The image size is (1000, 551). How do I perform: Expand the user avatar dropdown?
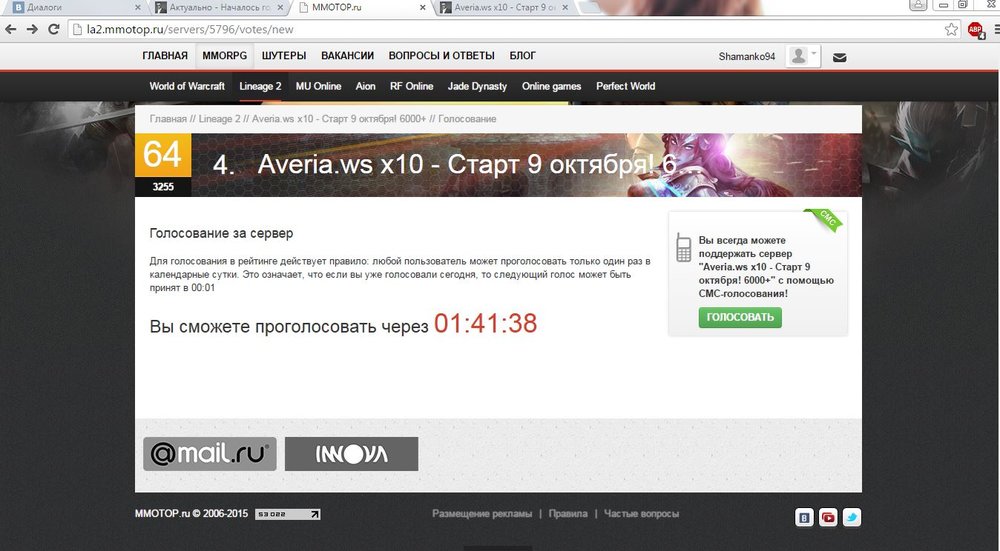(x=802, y=56)
